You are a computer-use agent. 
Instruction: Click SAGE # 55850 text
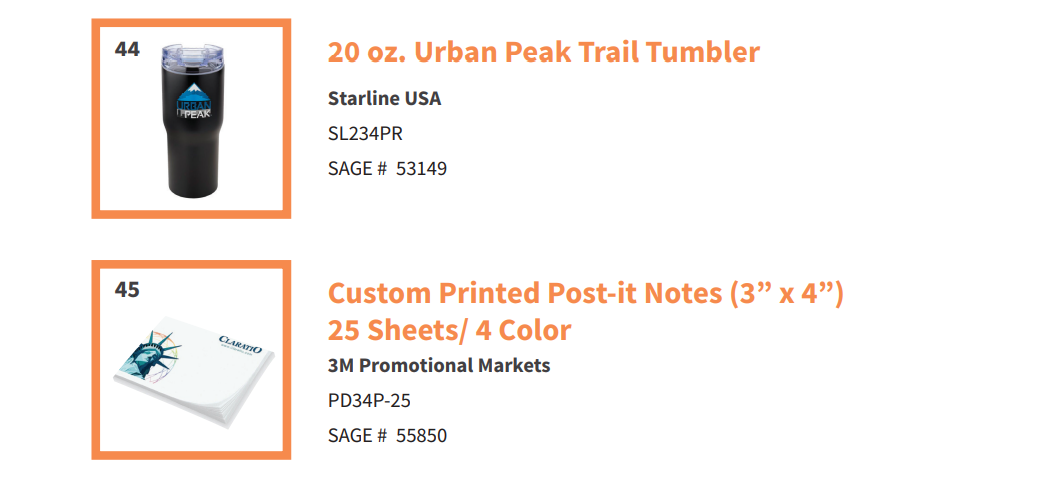387,435
